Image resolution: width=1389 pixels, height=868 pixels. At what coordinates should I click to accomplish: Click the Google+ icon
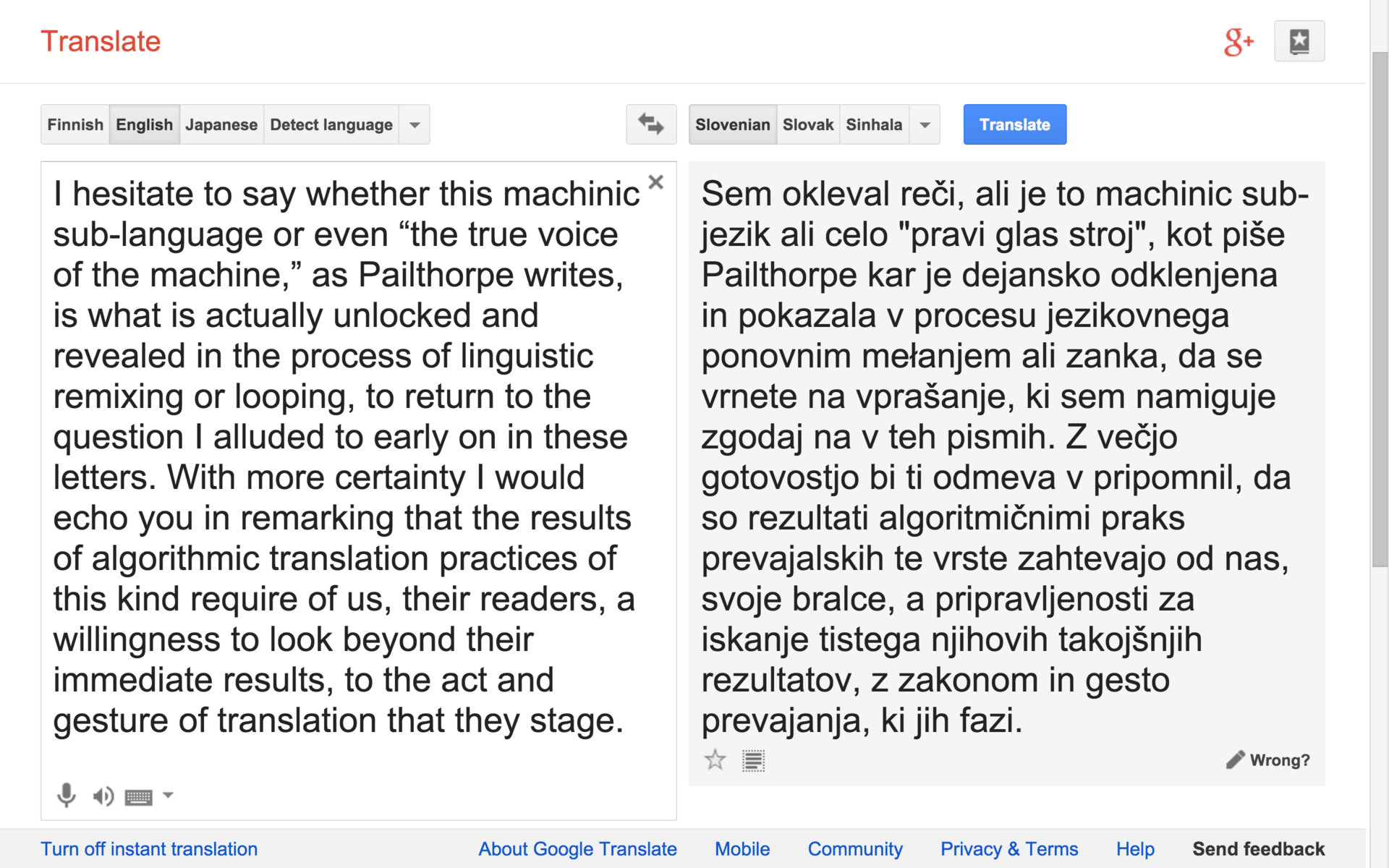(1238, 42)
